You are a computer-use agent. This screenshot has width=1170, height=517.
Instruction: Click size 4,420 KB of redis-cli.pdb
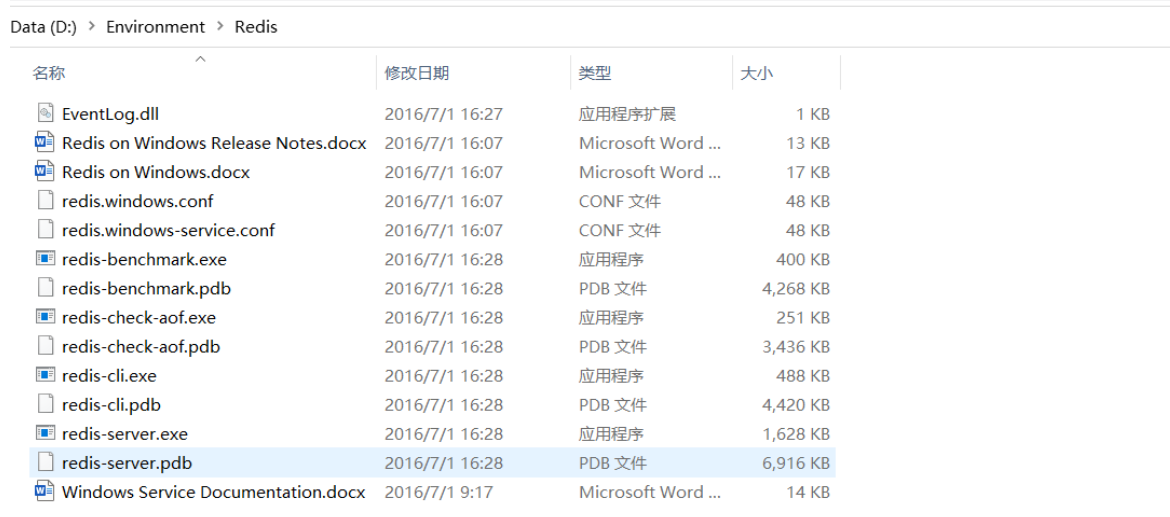pyautogui.click(x=795, y=405)
